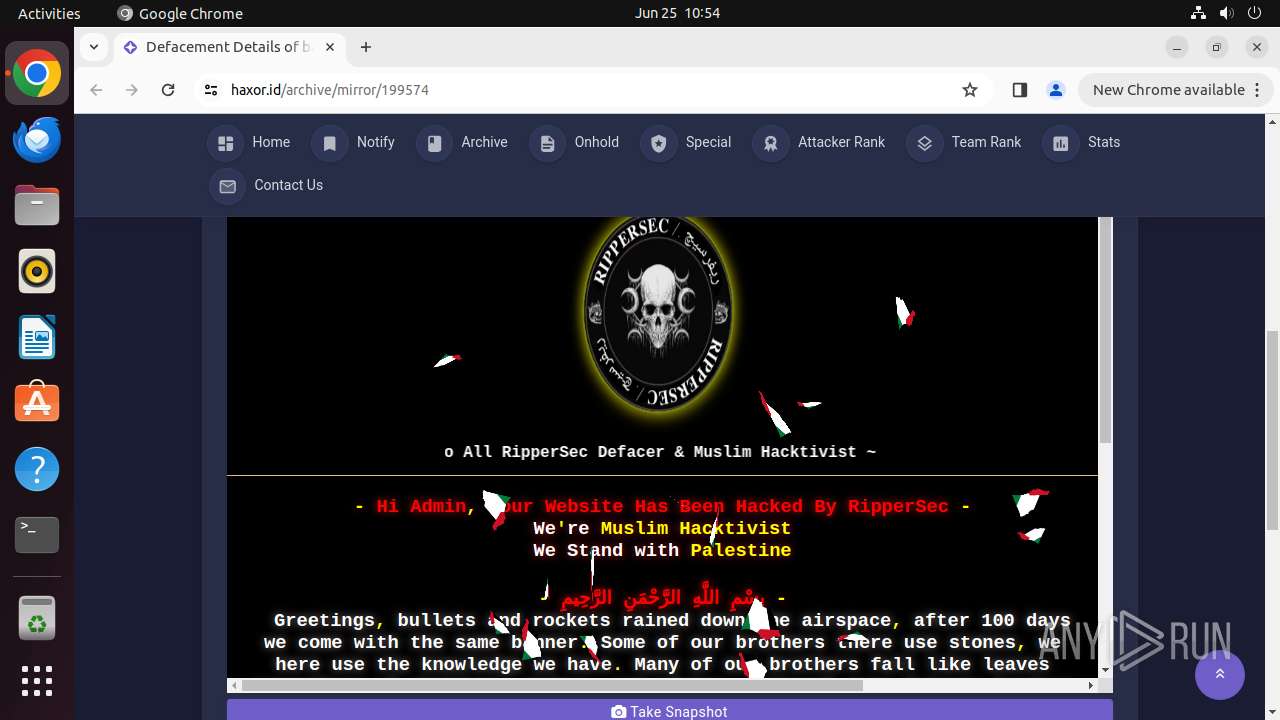Click the haxor.id address bar URL
The height and width of the screenshot is (720, 1280).
point(330,90)
